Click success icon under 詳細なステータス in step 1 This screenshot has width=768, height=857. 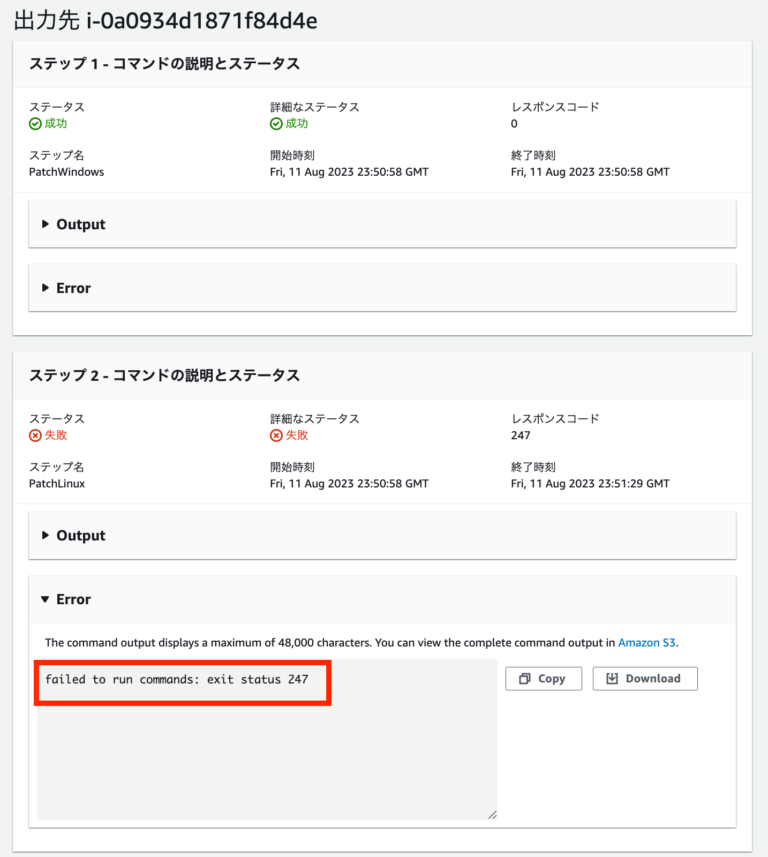277,123
